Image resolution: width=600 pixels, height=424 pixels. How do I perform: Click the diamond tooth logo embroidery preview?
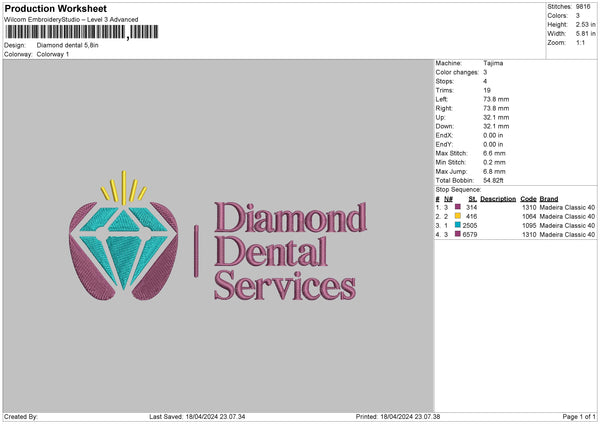pyautogui.click(x=124, y=235)
